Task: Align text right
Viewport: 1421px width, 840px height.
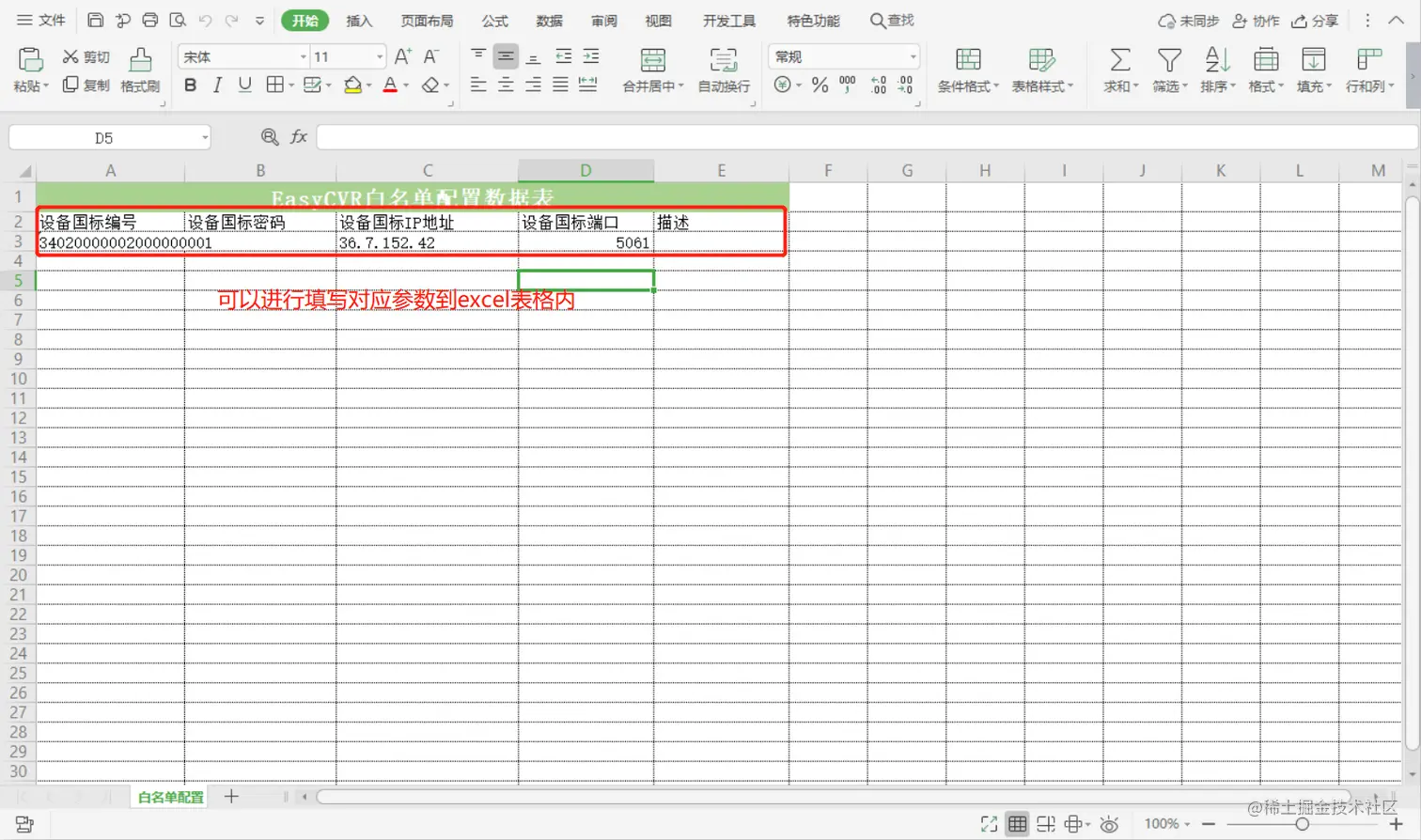Action: coord(533,86)
